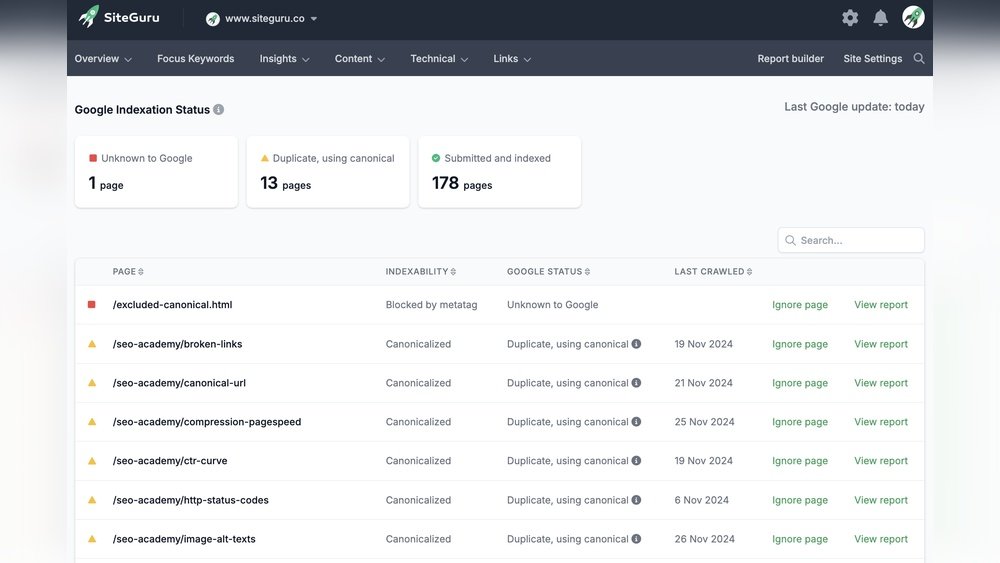The image size is (1000, 563).
Task: Click info icon in broken-links Google status
Action: coord(637,344)
